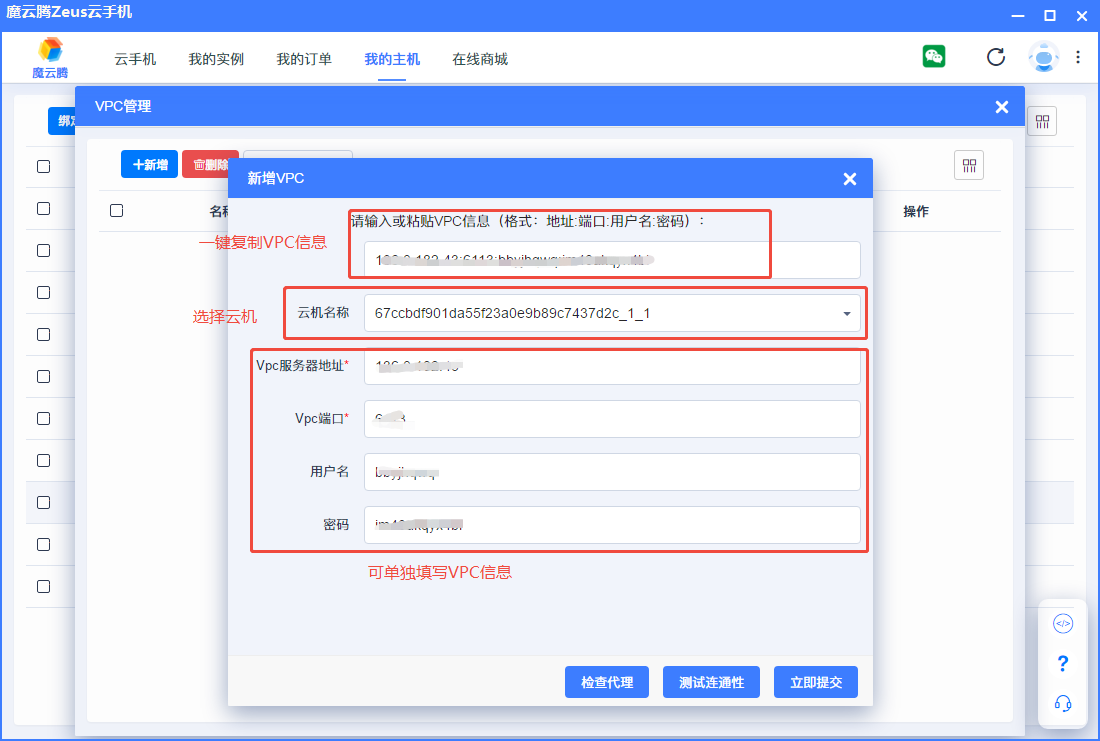
Task: Open the help question mark icon
Action: click(1063, 664)
